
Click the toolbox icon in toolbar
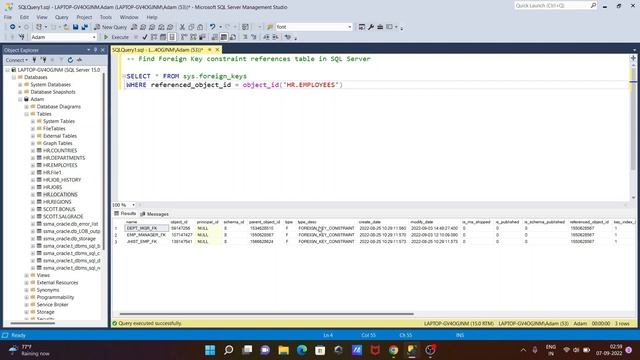point(380,27)
